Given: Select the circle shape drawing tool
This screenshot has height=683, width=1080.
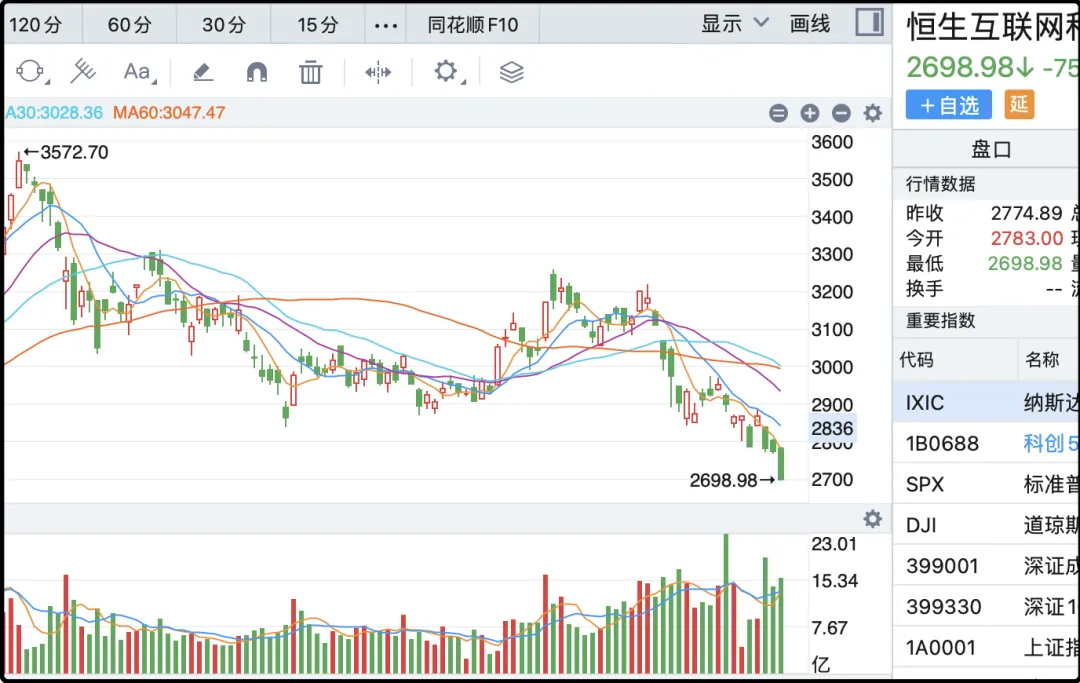Looking at the screenshot, I should 30,72.
